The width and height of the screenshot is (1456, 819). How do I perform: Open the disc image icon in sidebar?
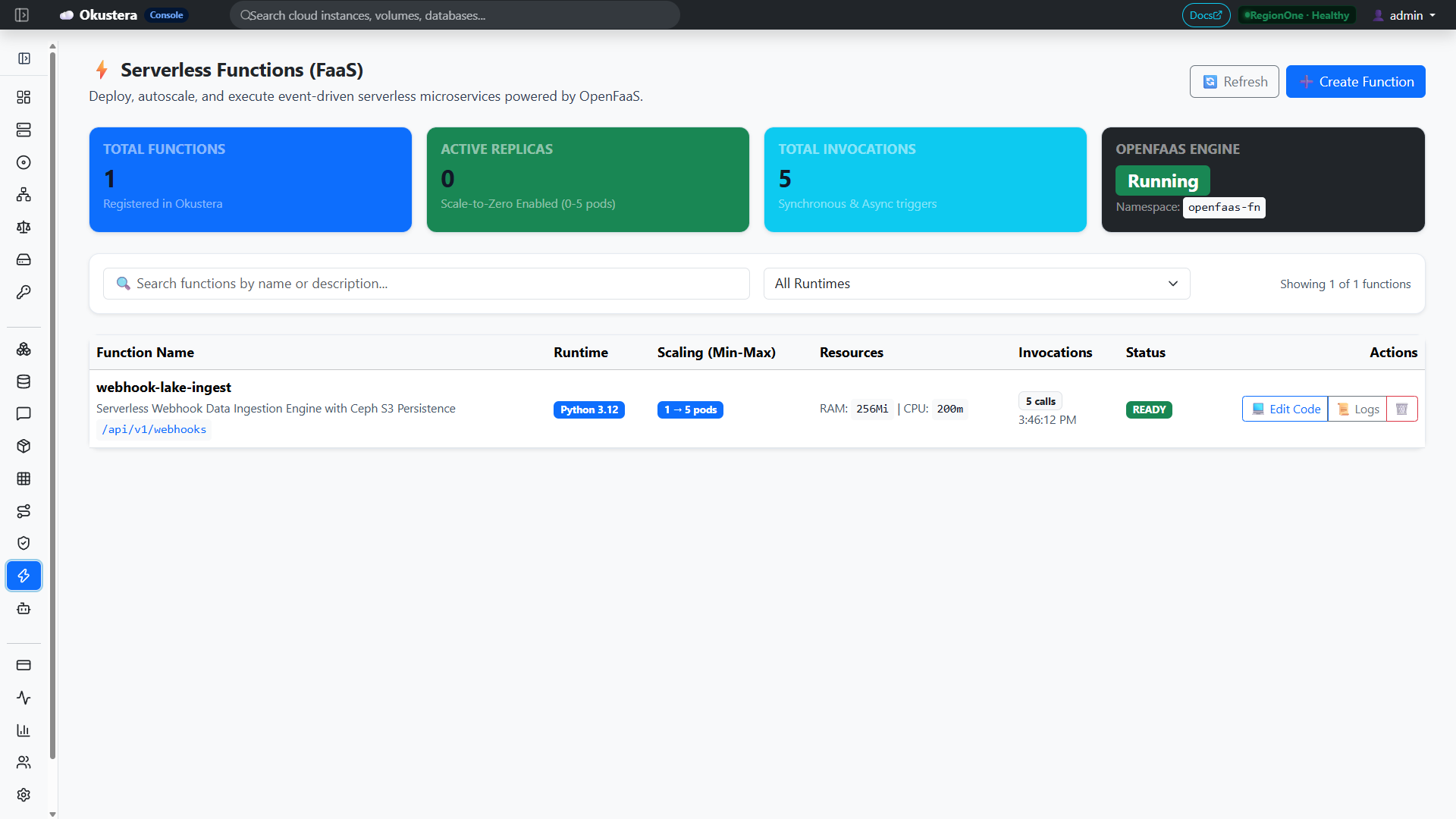[24, 162]
